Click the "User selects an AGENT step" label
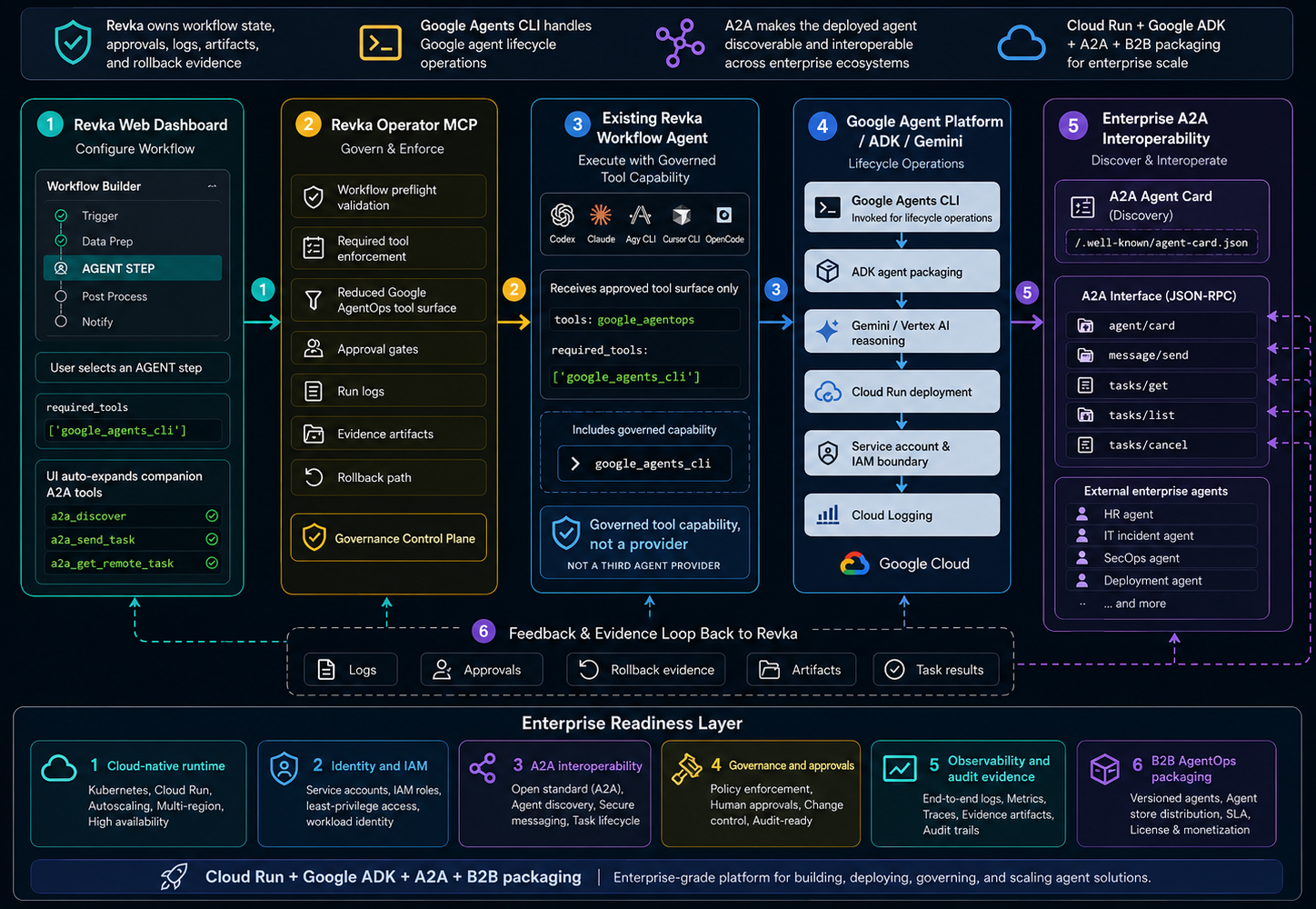Screen dimensions: 1316x909 (126, 368)
